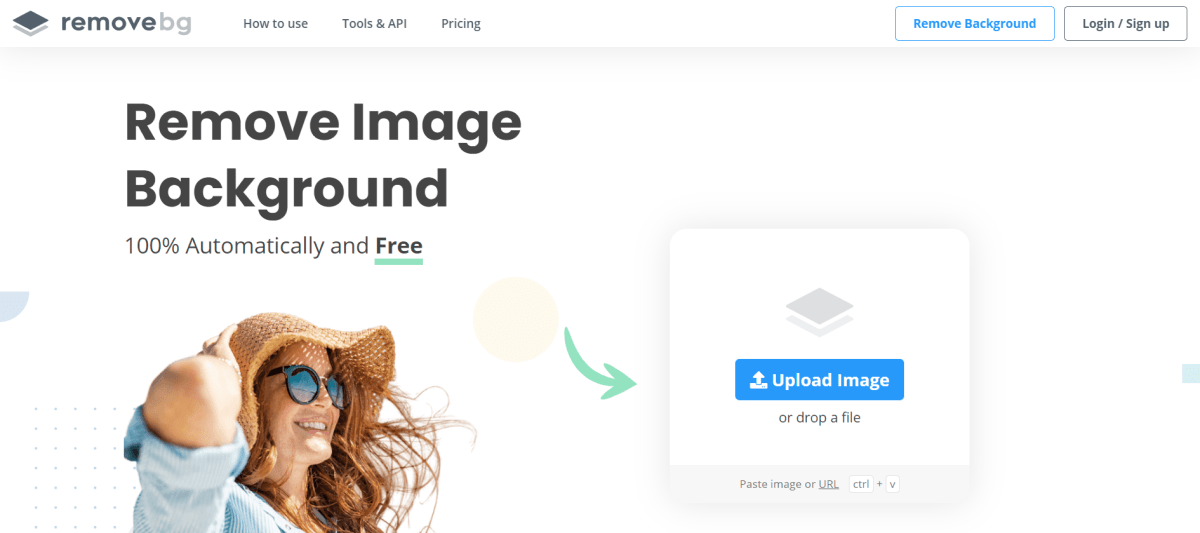This screenshot has width=1200, height=533.
Task: Click the v key badge
Action: 892,484
